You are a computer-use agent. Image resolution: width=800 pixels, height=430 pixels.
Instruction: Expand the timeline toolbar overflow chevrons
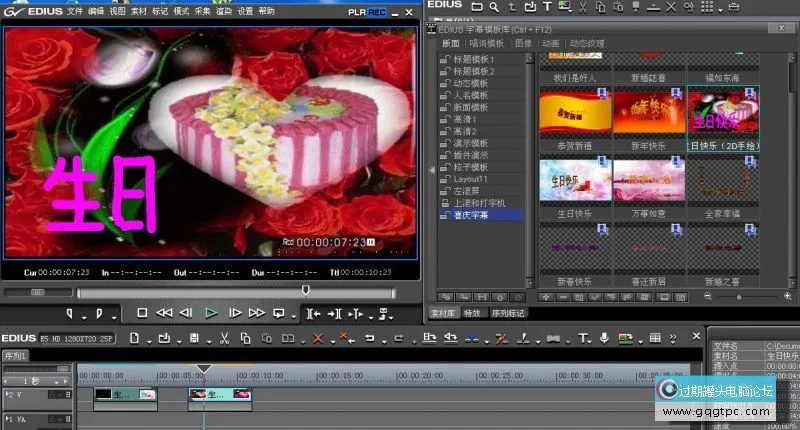[673, 338]
